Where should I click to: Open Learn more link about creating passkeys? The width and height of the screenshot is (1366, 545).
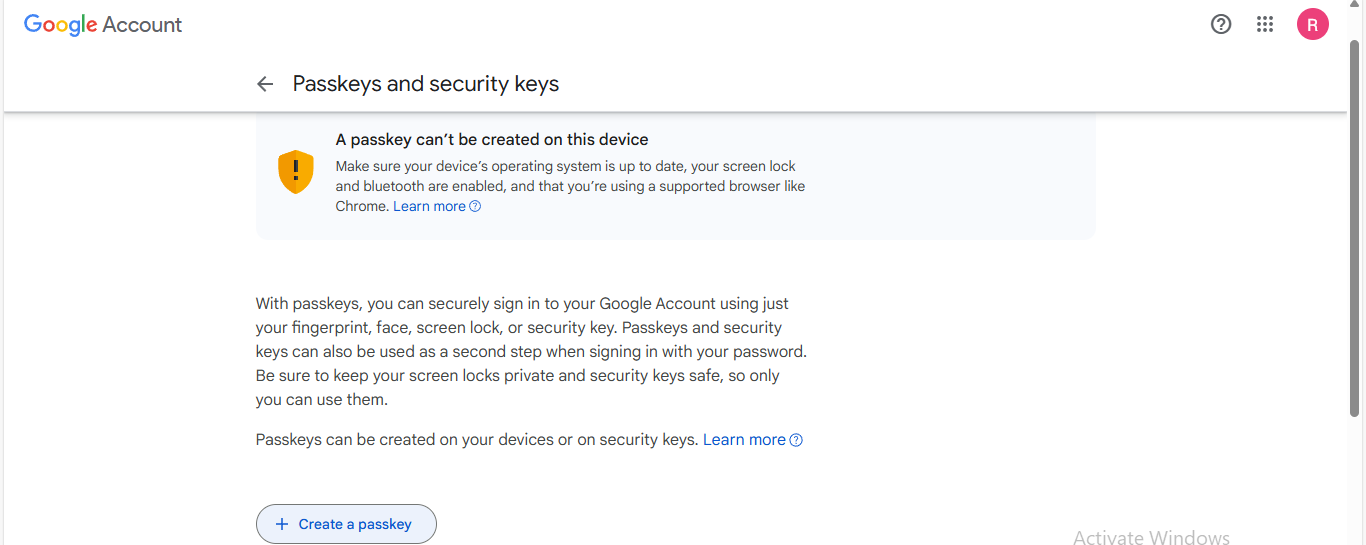(x=744, y=440)
